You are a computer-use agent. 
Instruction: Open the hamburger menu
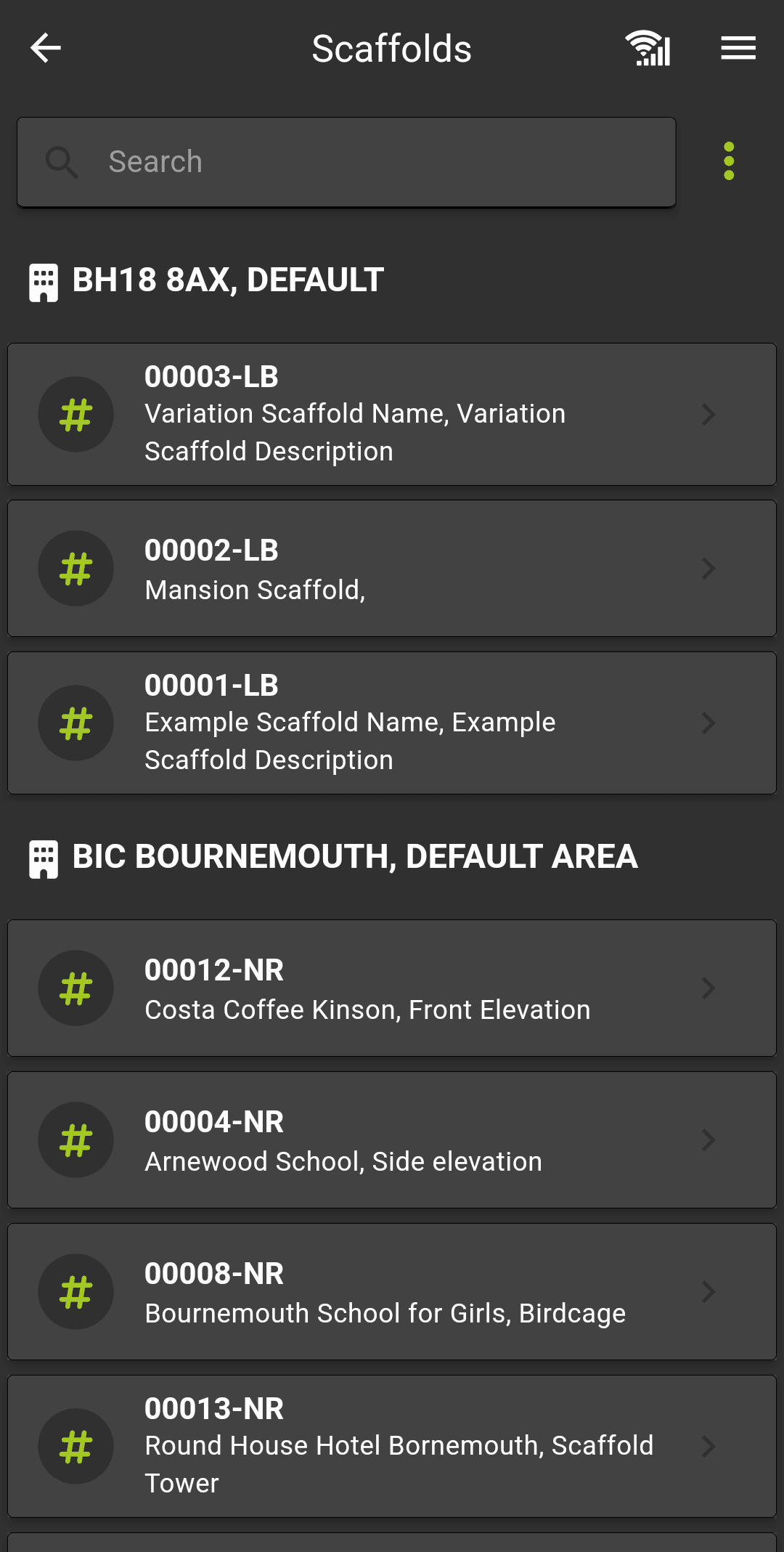[738, 49]
